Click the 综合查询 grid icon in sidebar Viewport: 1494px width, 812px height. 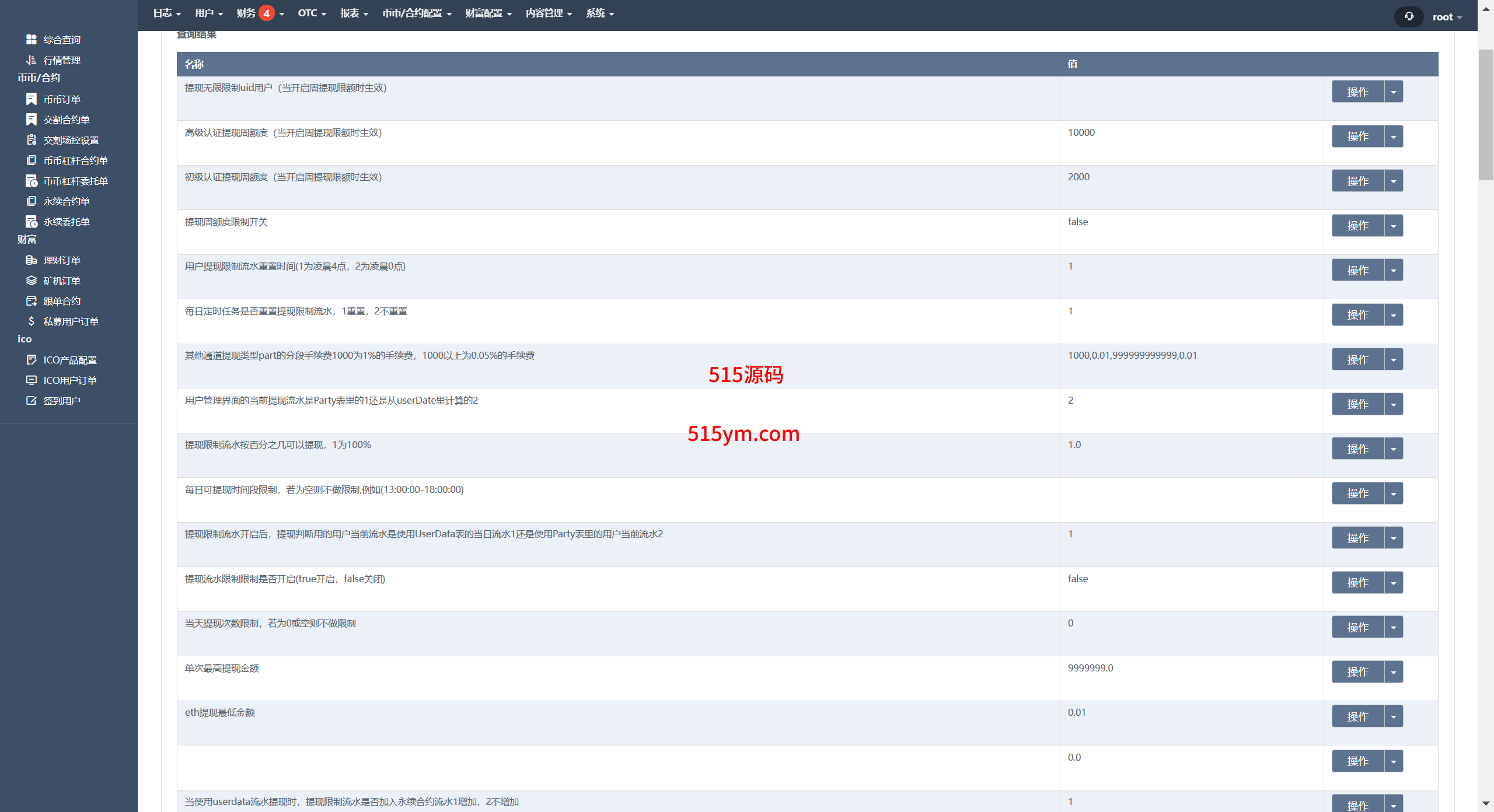tap(32, 40)
